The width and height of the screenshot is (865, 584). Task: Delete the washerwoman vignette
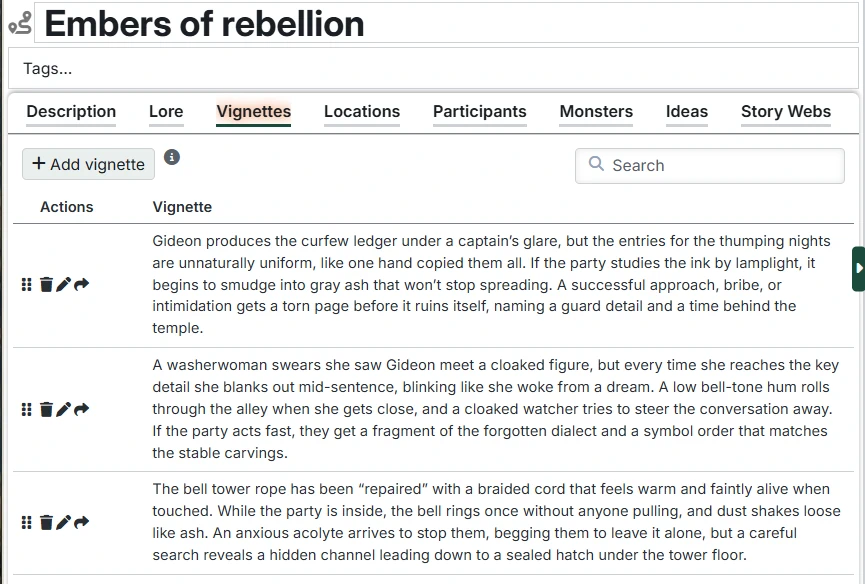pyautogui.click(x=46, y=409)
